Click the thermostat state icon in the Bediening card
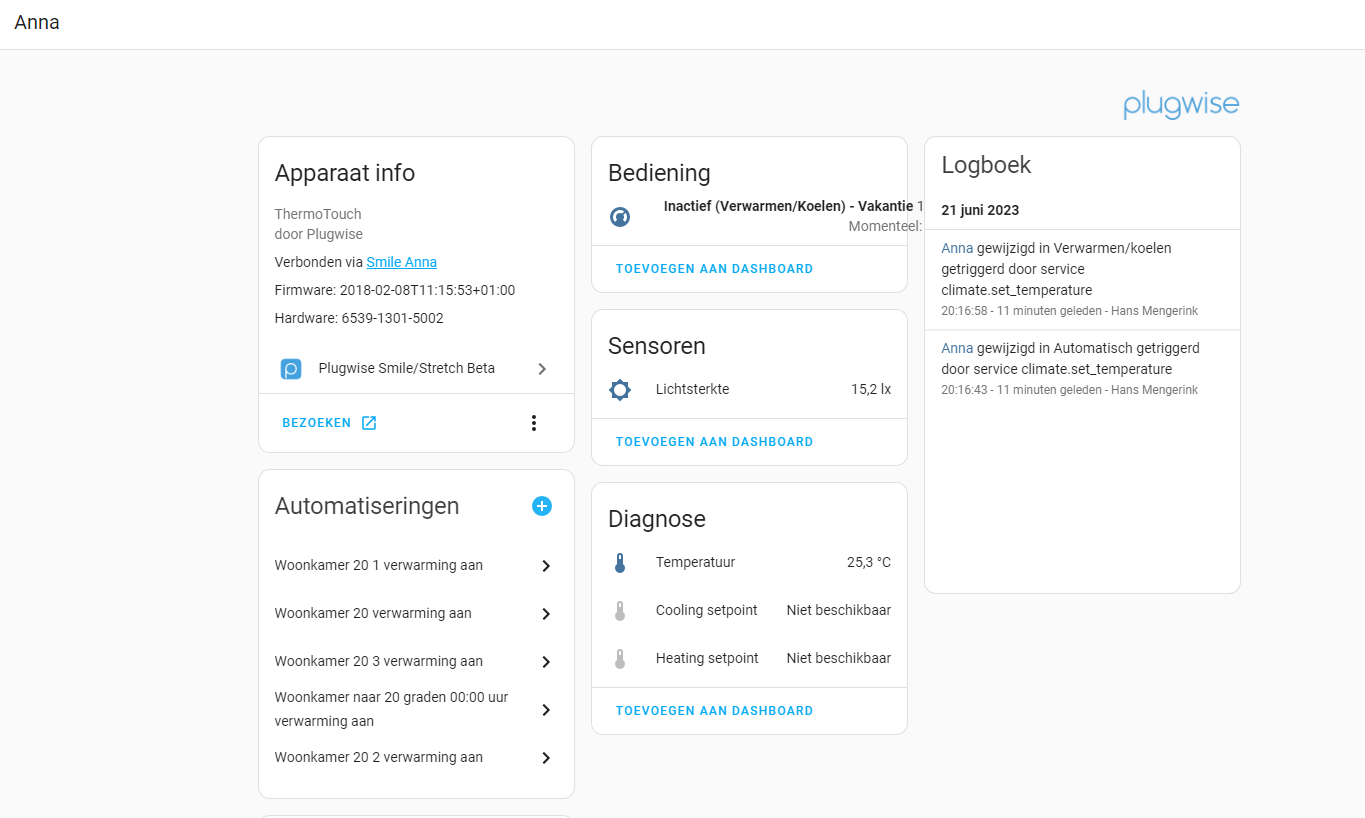 [619, 216]
